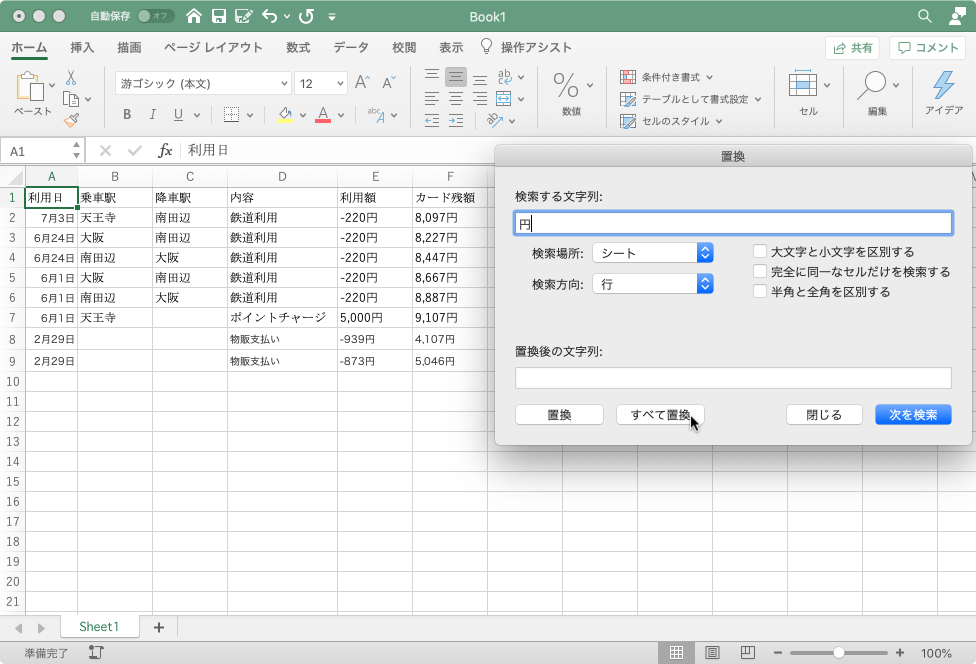Click merge and center icon

(x=504, y=98)
